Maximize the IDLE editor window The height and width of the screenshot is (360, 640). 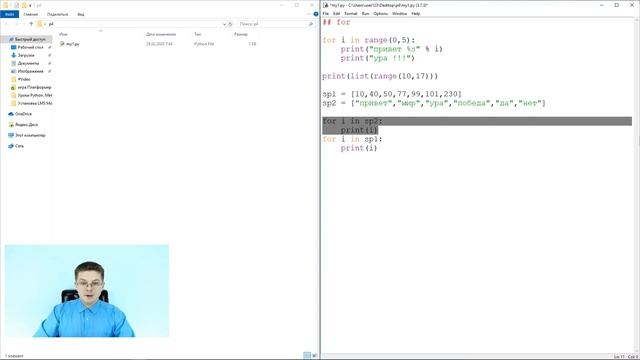616,5
